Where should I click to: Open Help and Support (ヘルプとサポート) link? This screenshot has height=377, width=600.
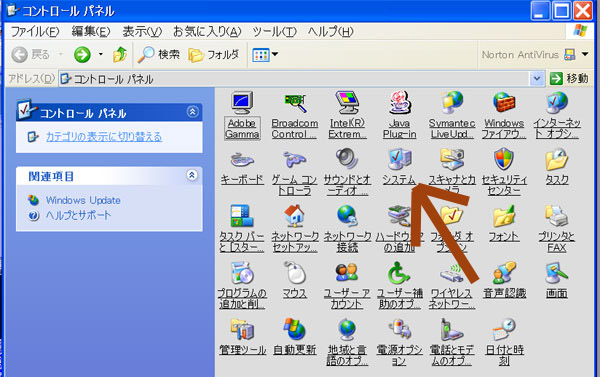pyautogui.click(x=78, y=215)
